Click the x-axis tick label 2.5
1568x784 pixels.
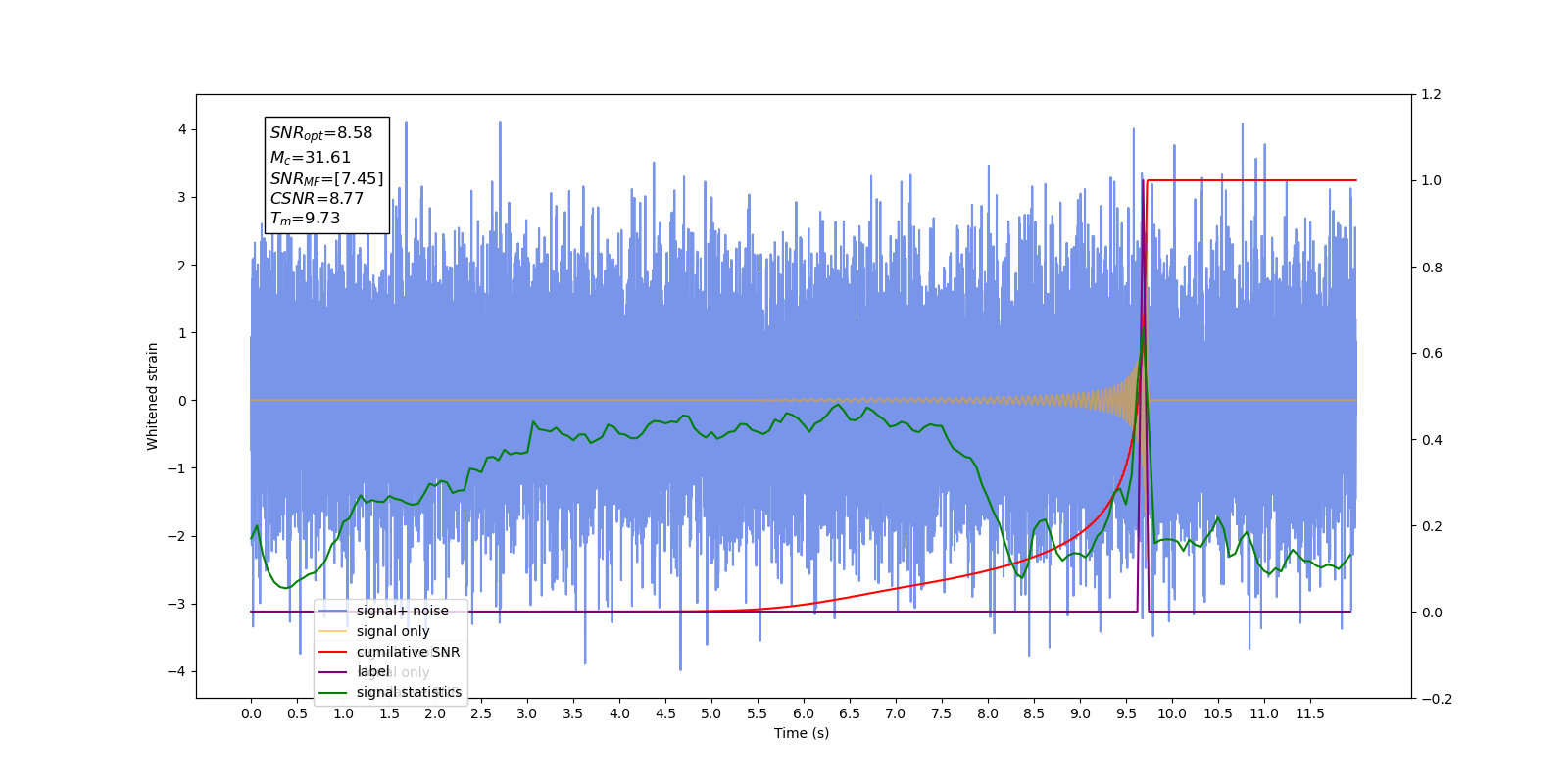[x=481, y=713]
